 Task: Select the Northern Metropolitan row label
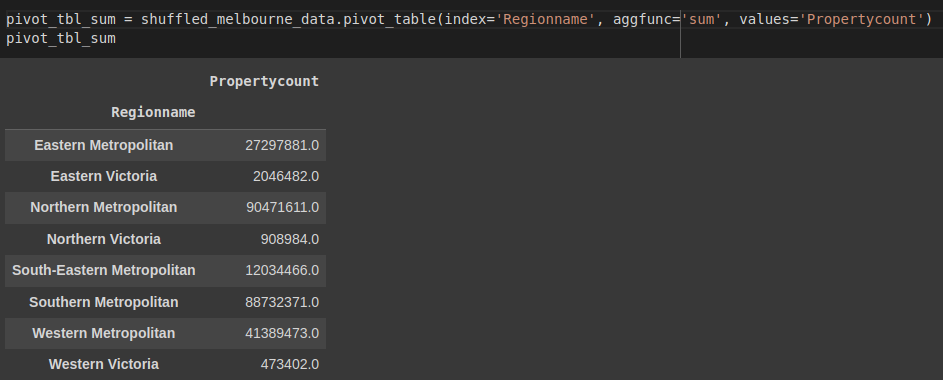coord(103,207)
